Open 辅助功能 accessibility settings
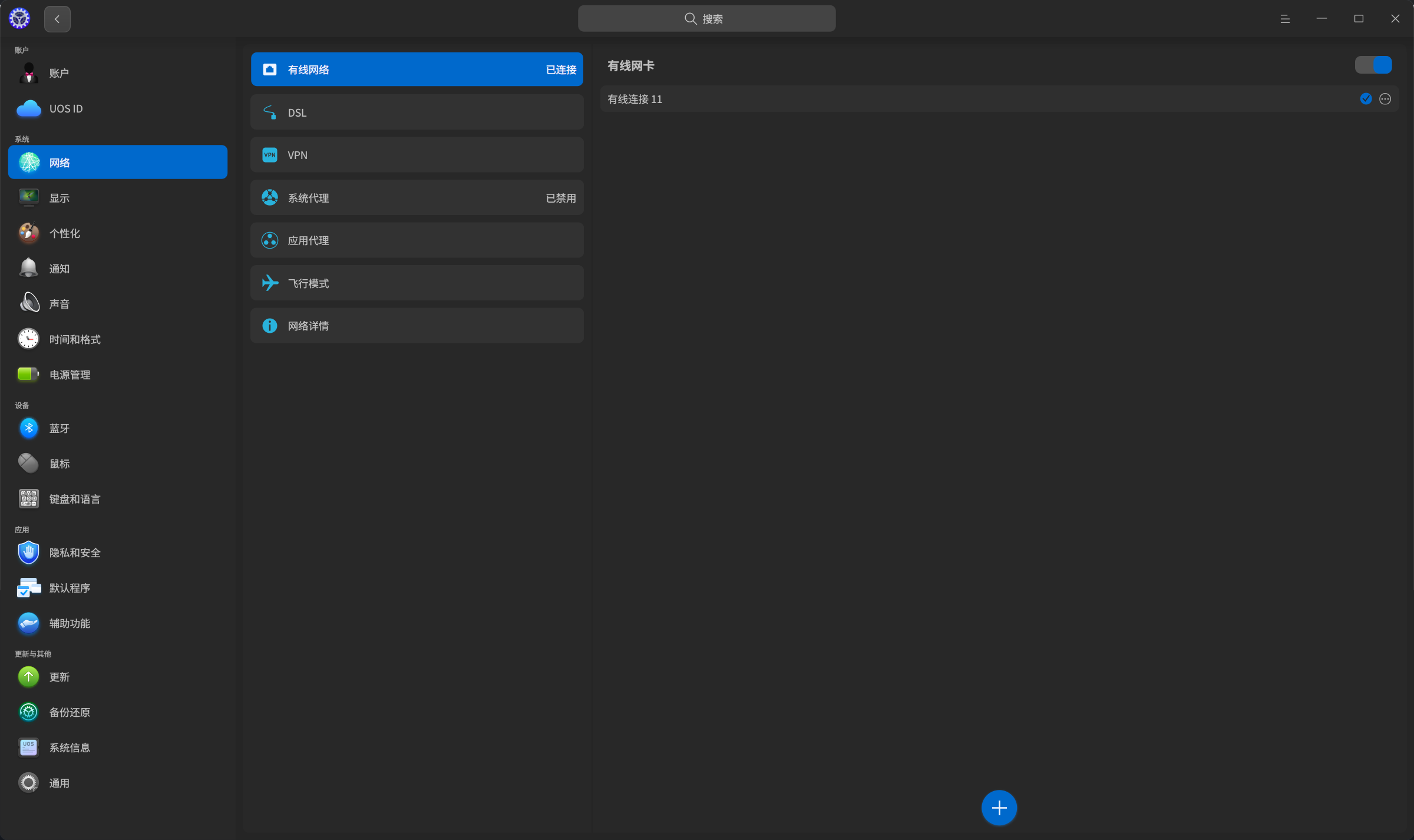The width and height of the screenshot is (1414, 840). tap(118, 623)
